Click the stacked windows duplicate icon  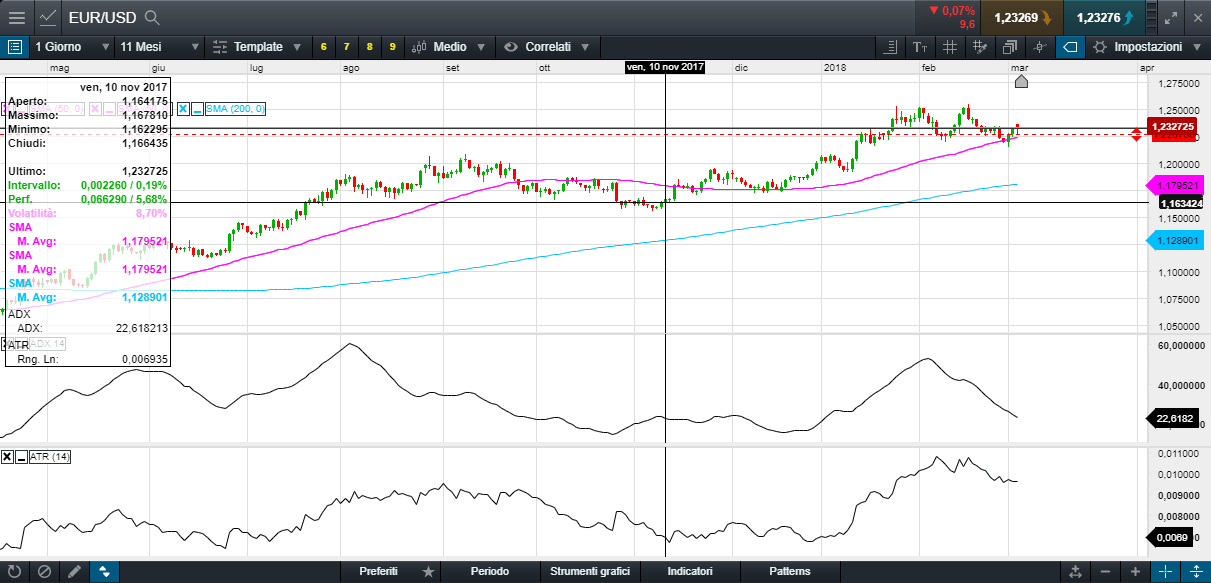pyautogui.click(x=1010, y=47)
